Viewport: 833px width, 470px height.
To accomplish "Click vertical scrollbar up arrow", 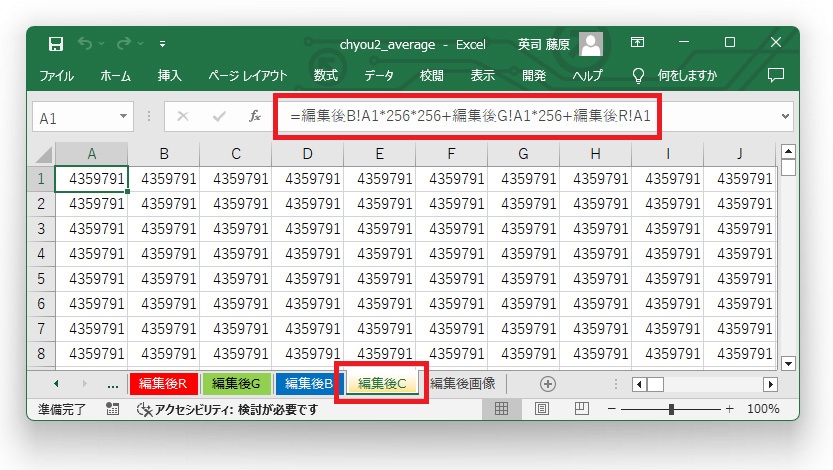I will [788, 152].
